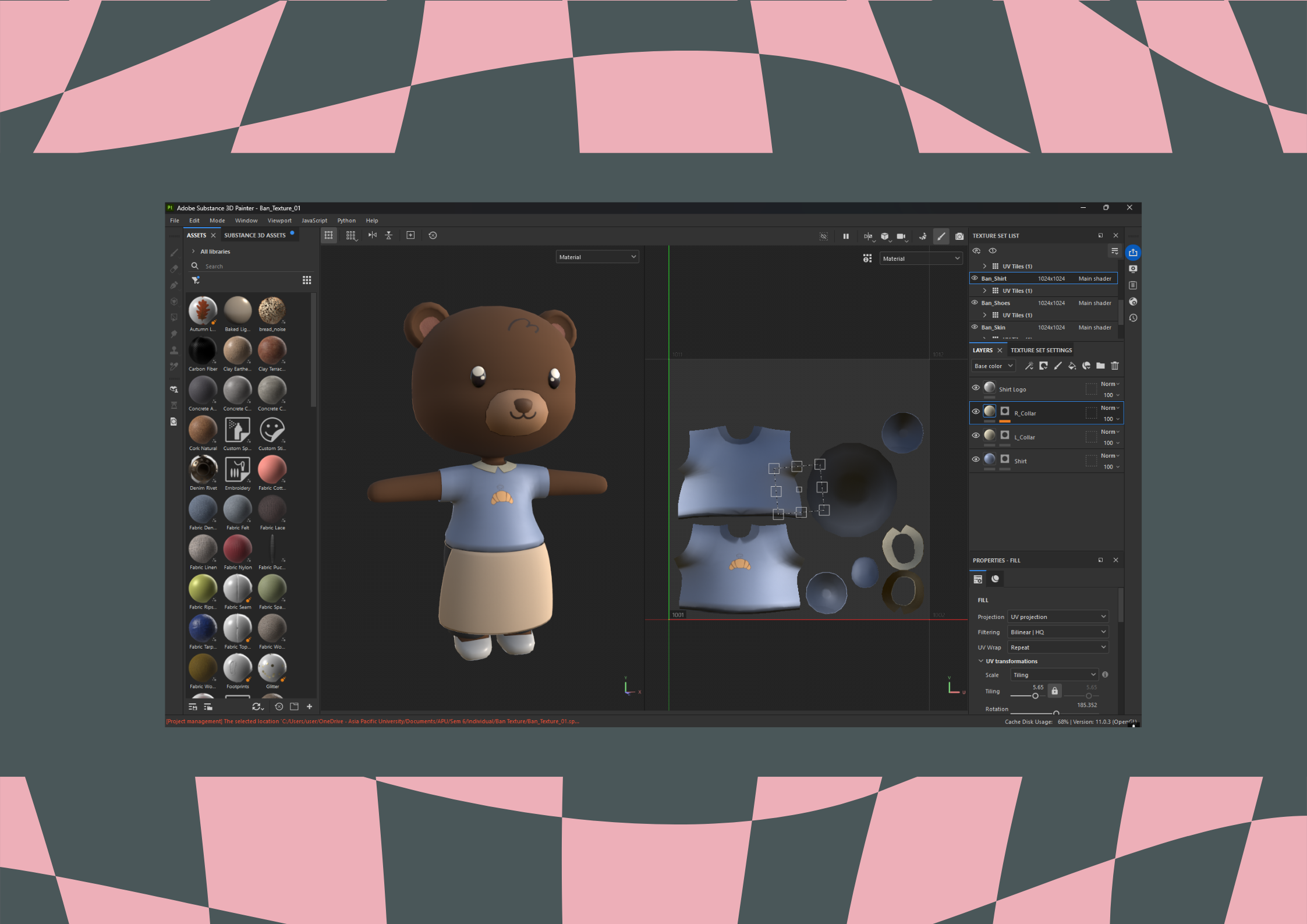1307x924 pixels.
Task: Open the Python menu
Action: pos(346,221)
